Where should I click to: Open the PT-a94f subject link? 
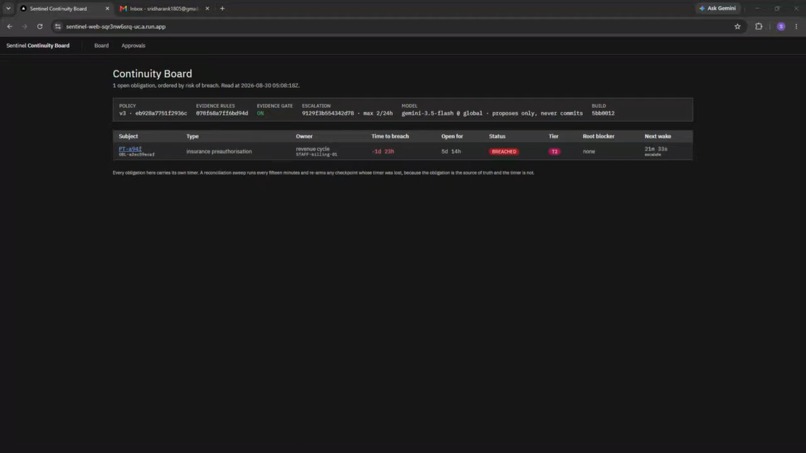[x=130, y=149]
